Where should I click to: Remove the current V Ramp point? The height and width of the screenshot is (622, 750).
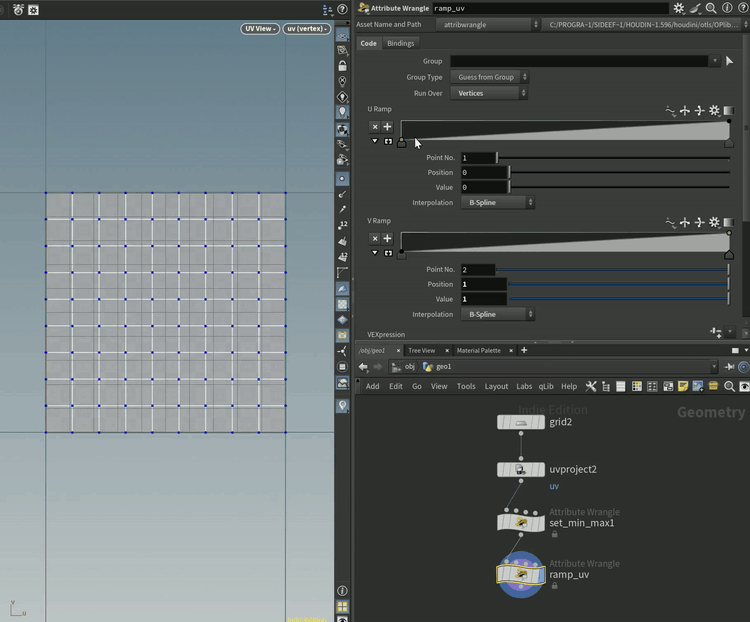[375, 239]
